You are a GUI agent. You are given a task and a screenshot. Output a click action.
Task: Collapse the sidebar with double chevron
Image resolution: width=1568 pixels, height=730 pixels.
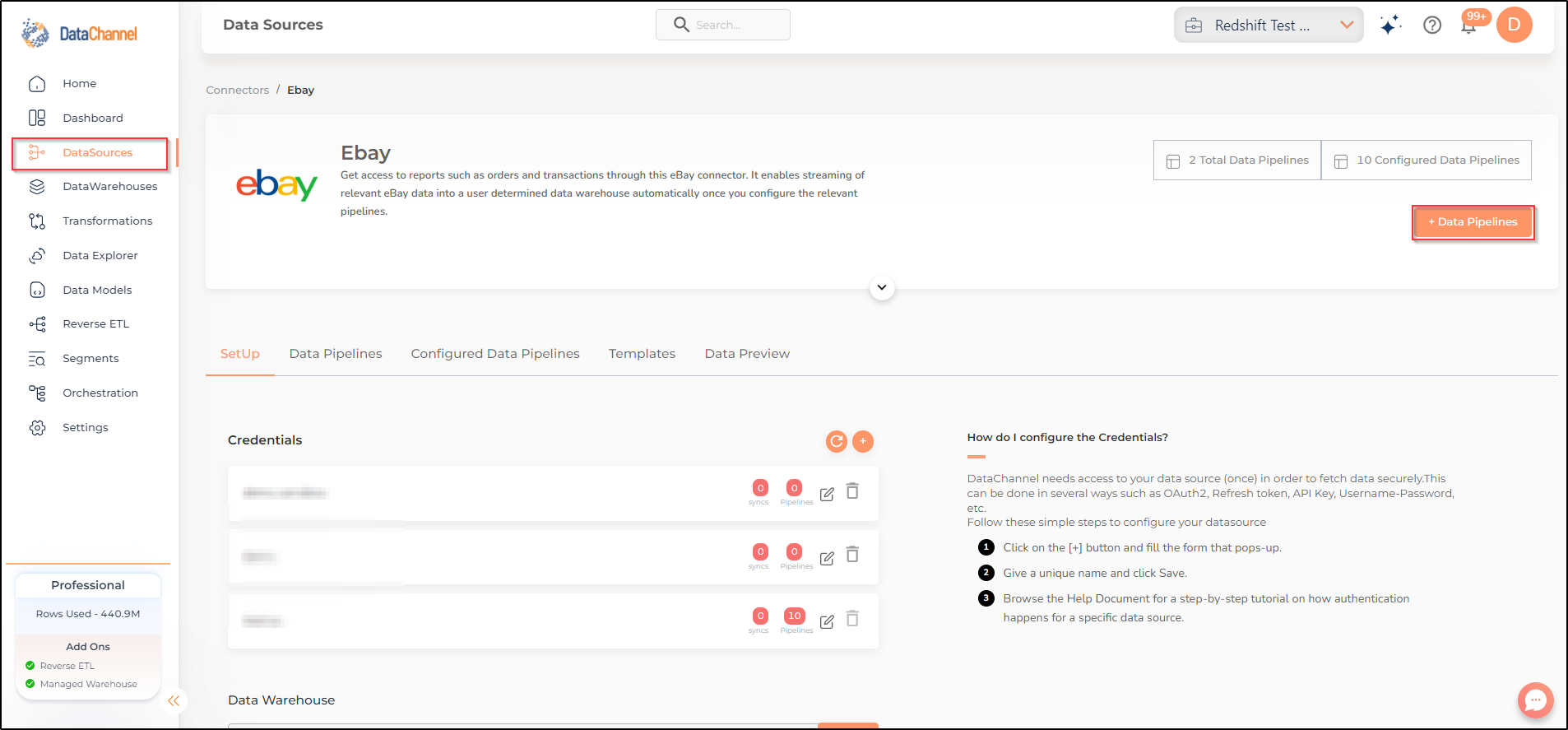174,701
